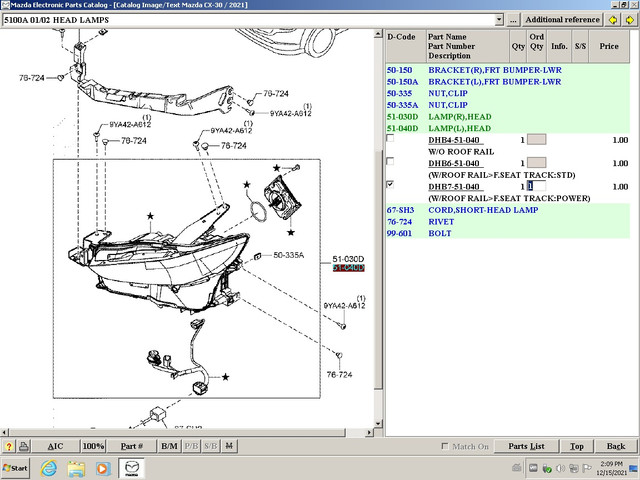Click part number DHB4-51-040
This screenshot has width=640, height=480.
click(454, 140)
